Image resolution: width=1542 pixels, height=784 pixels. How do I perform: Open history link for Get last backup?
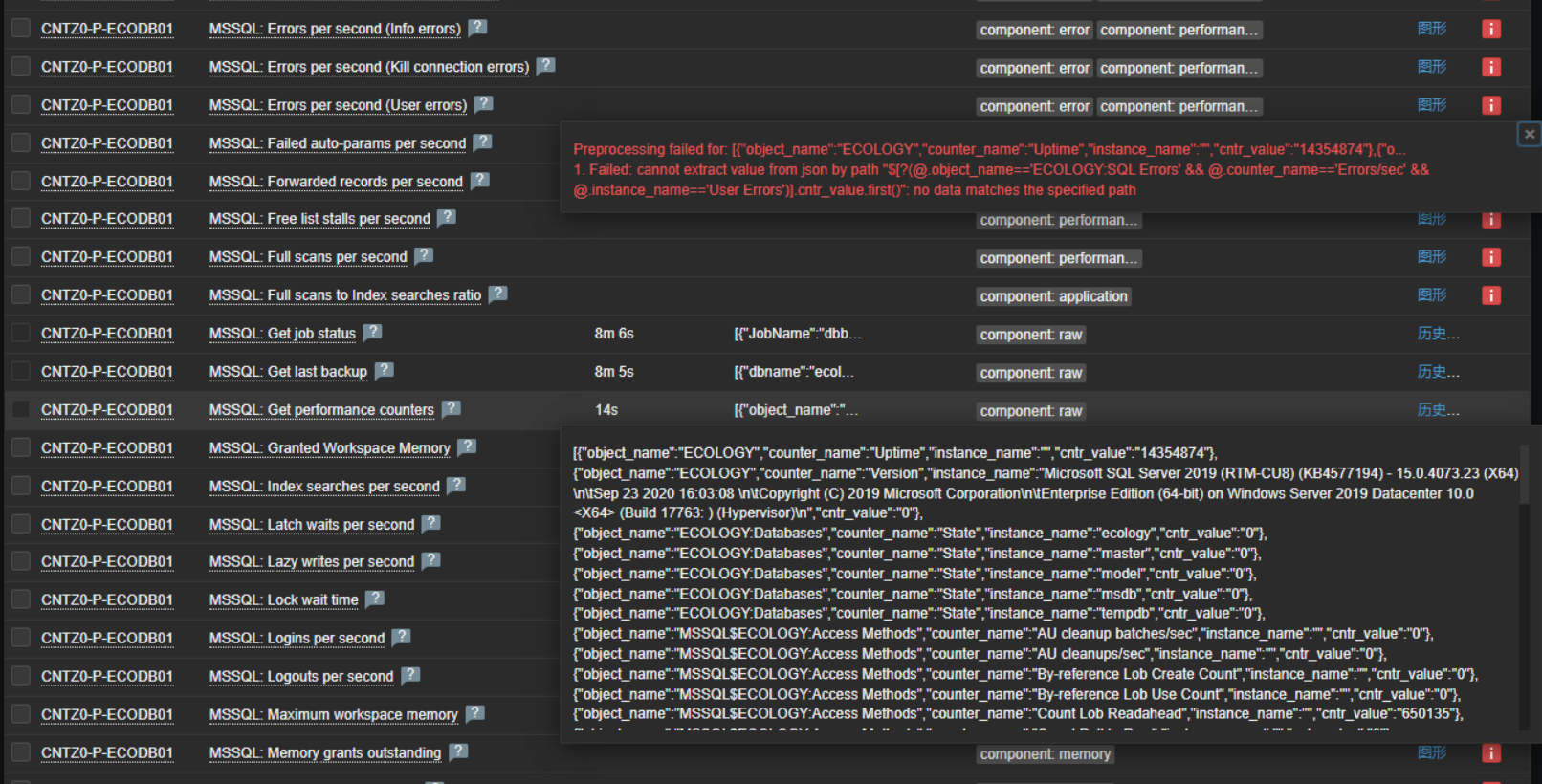(1438, 372)
